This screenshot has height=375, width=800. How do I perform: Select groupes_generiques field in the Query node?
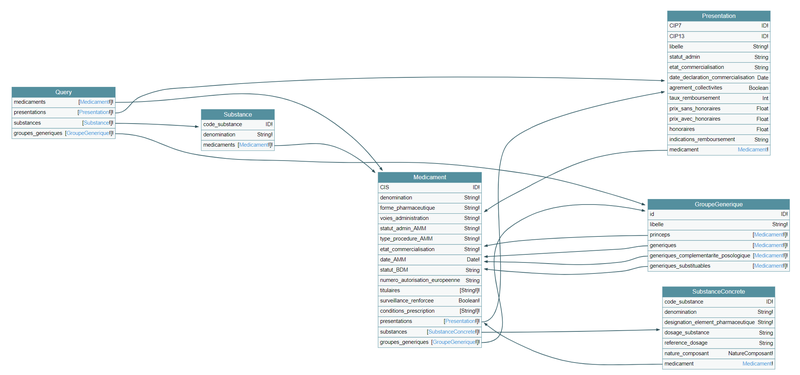pyautogui.click(x=64, y=133)
